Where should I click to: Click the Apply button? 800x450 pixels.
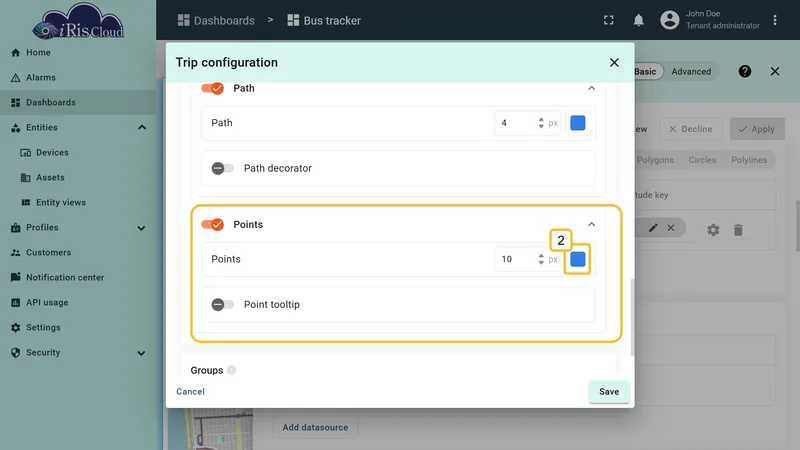(x=757, y=129)
